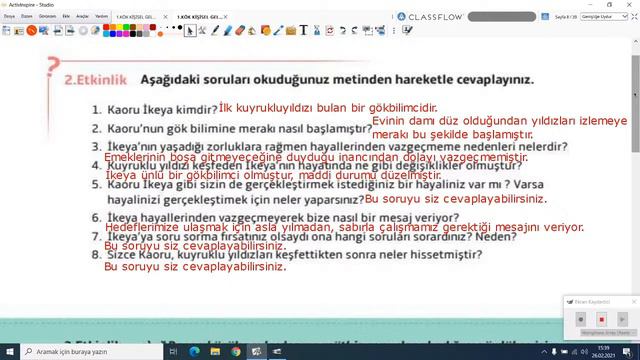The height and width of the screenshot is (360, 640).
Task: Click the Clear tool icon
Action: [317, 31]
